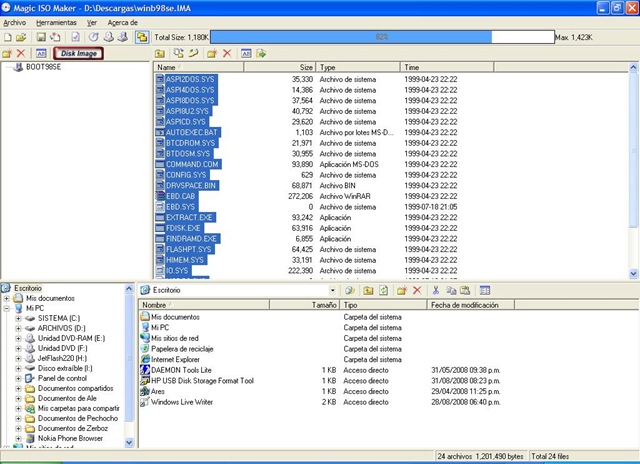This screenshot has width=640, height=464.
Task: Click the Total Size capacity progress bar
Action: click(380, 37)
